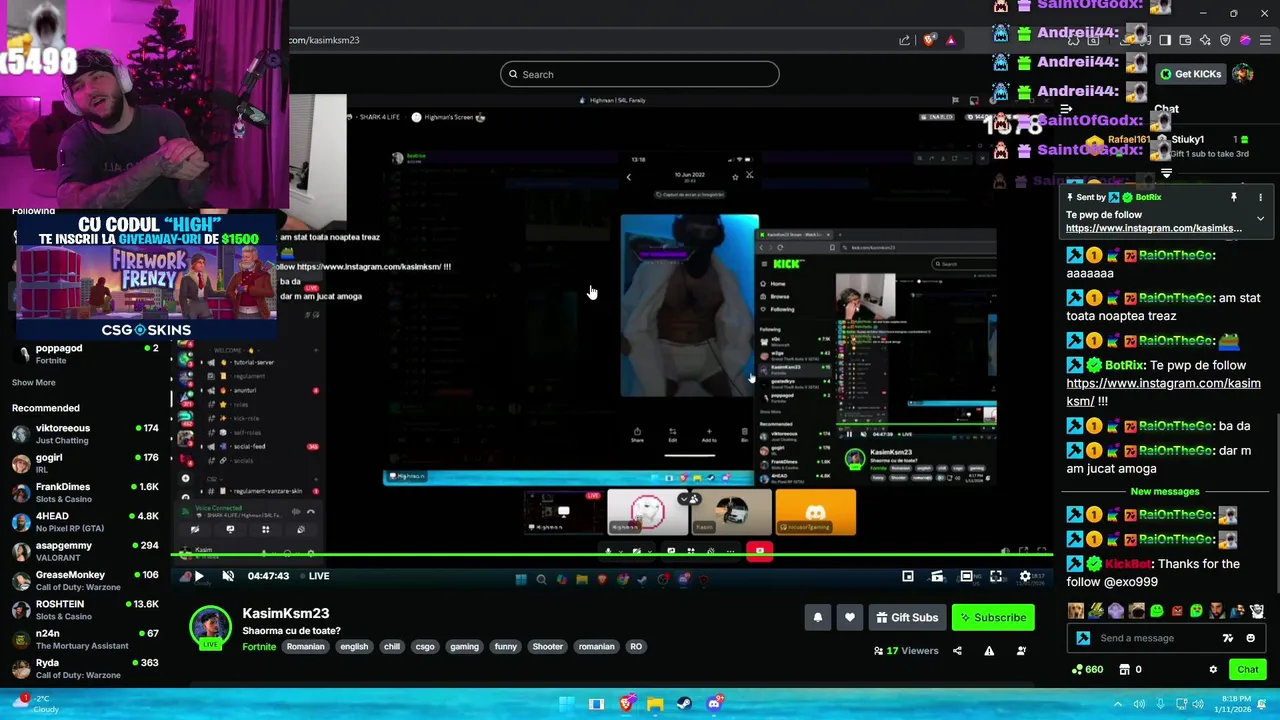Open Brave Leo AI icon
The image size is (1280, 720).
click(x=1205, y=40)
